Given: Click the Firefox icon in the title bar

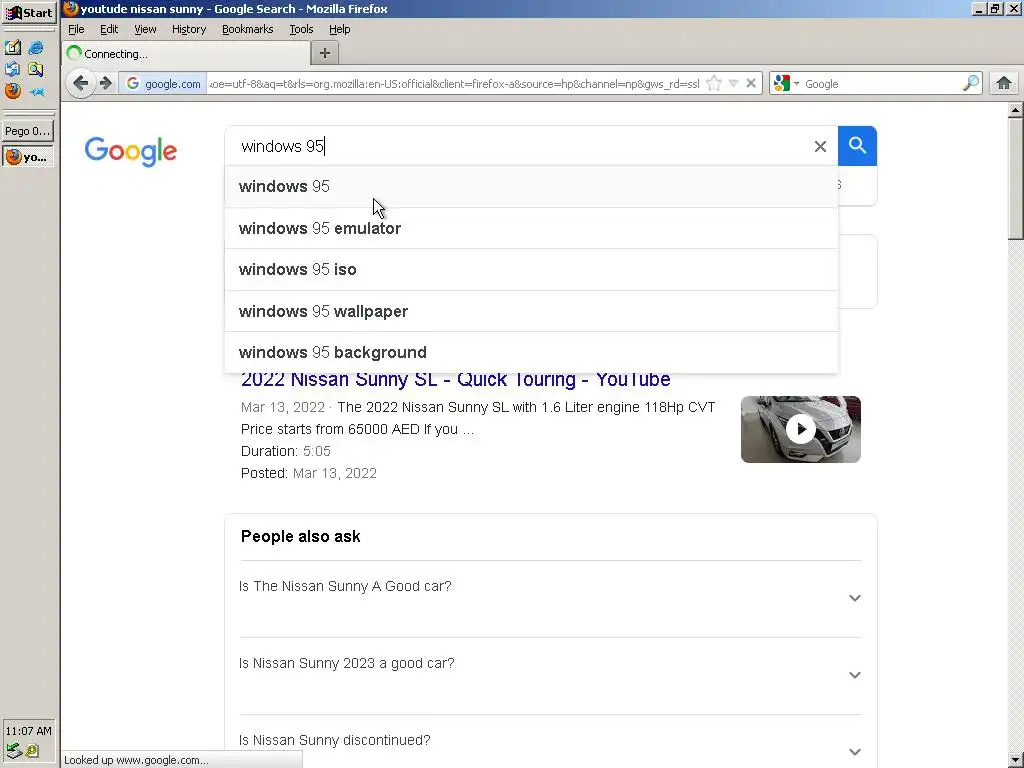Looking at the screenshot, I should (71, 8).
